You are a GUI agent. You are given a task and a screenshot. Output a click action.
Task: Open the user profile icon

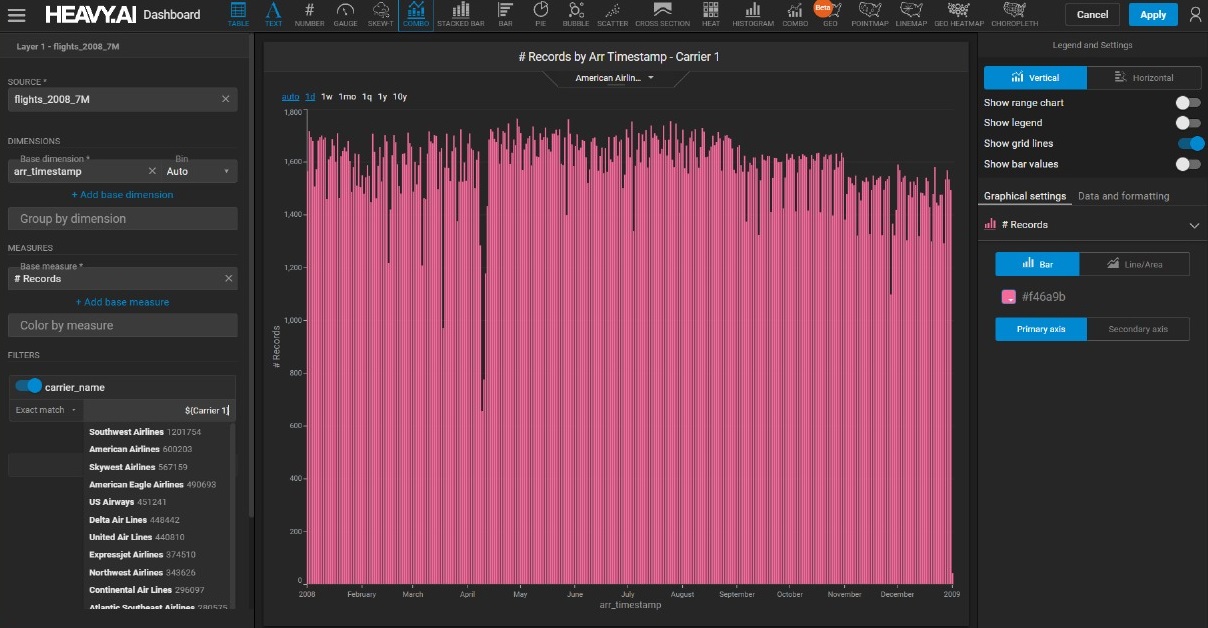click(1194, 15)
